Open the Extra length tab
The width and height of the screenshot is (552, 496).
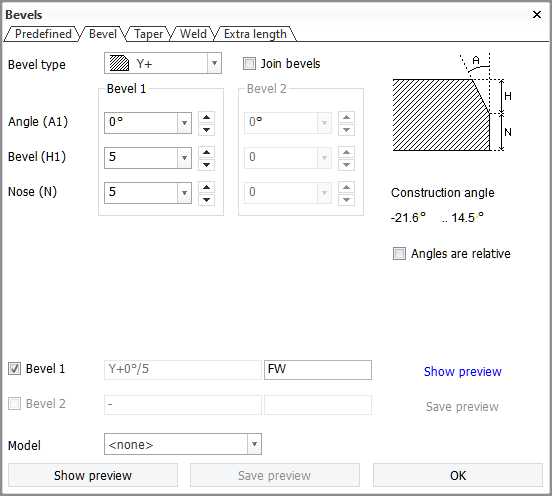pyautogui.click(x=255, y=34)
